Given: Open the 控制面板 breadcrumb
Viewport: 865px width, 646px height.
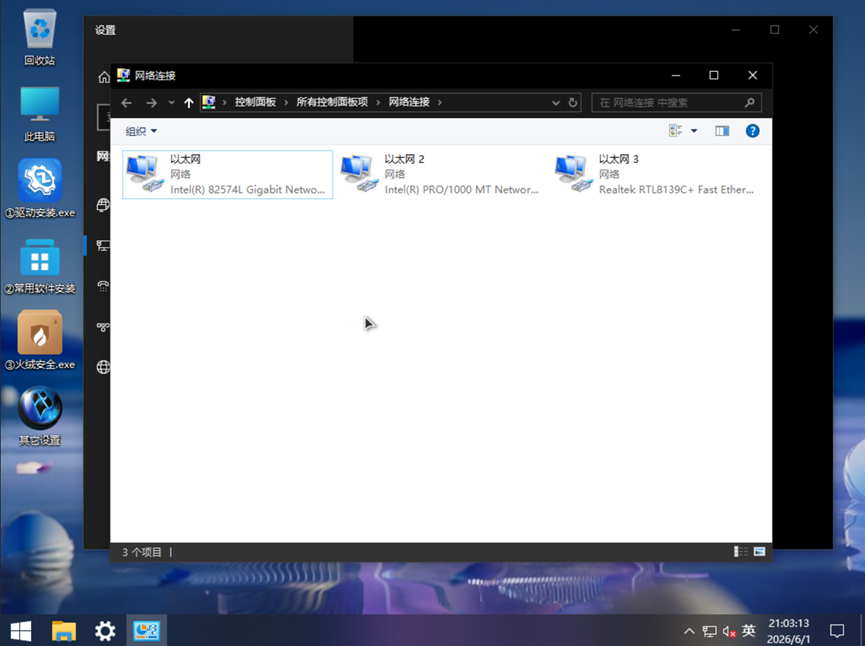Looking at the screenshot, I should (255, 102).
